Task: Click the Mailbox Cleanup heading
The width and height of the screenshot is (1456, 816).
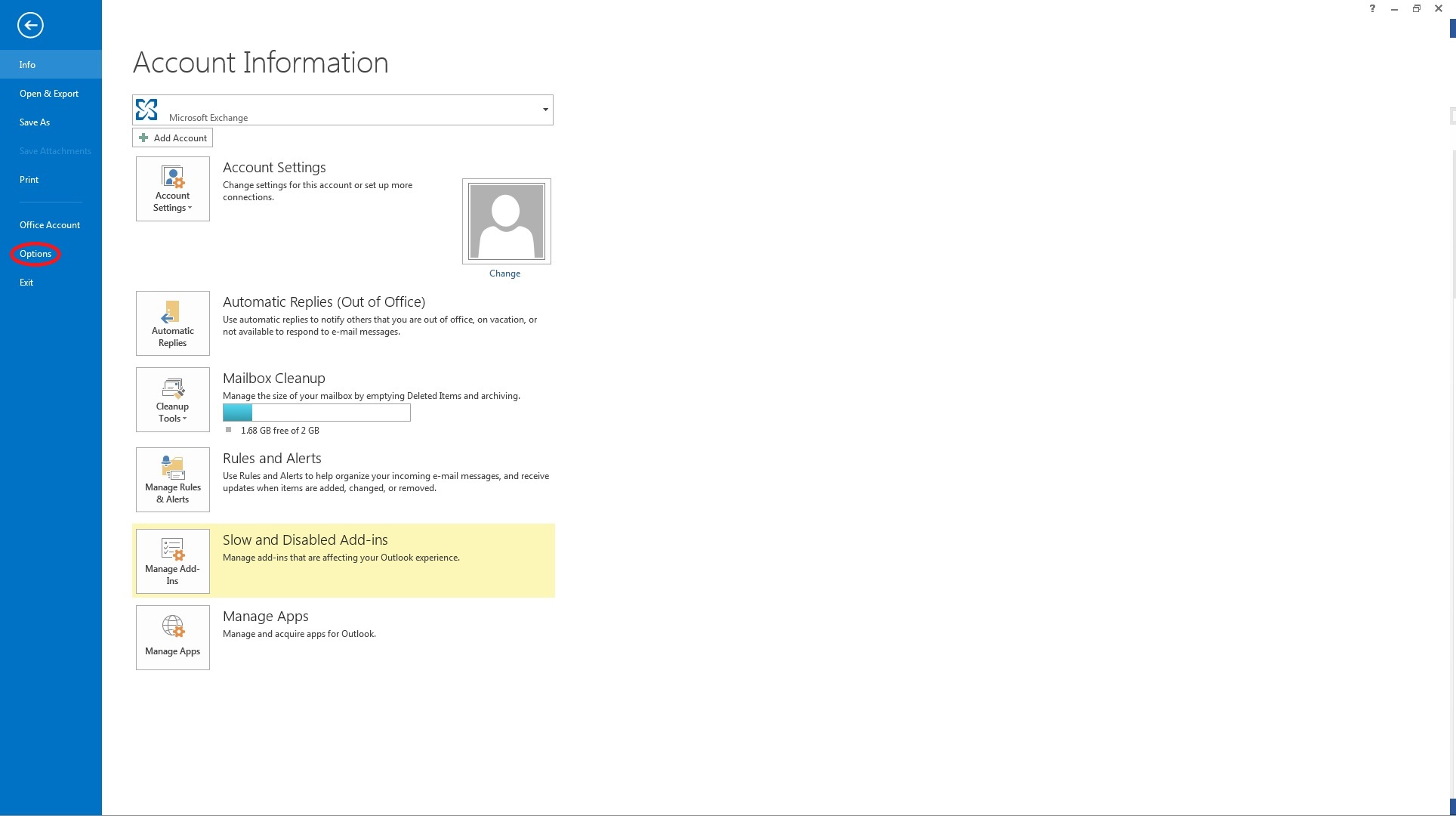Action: pos(274,378)
